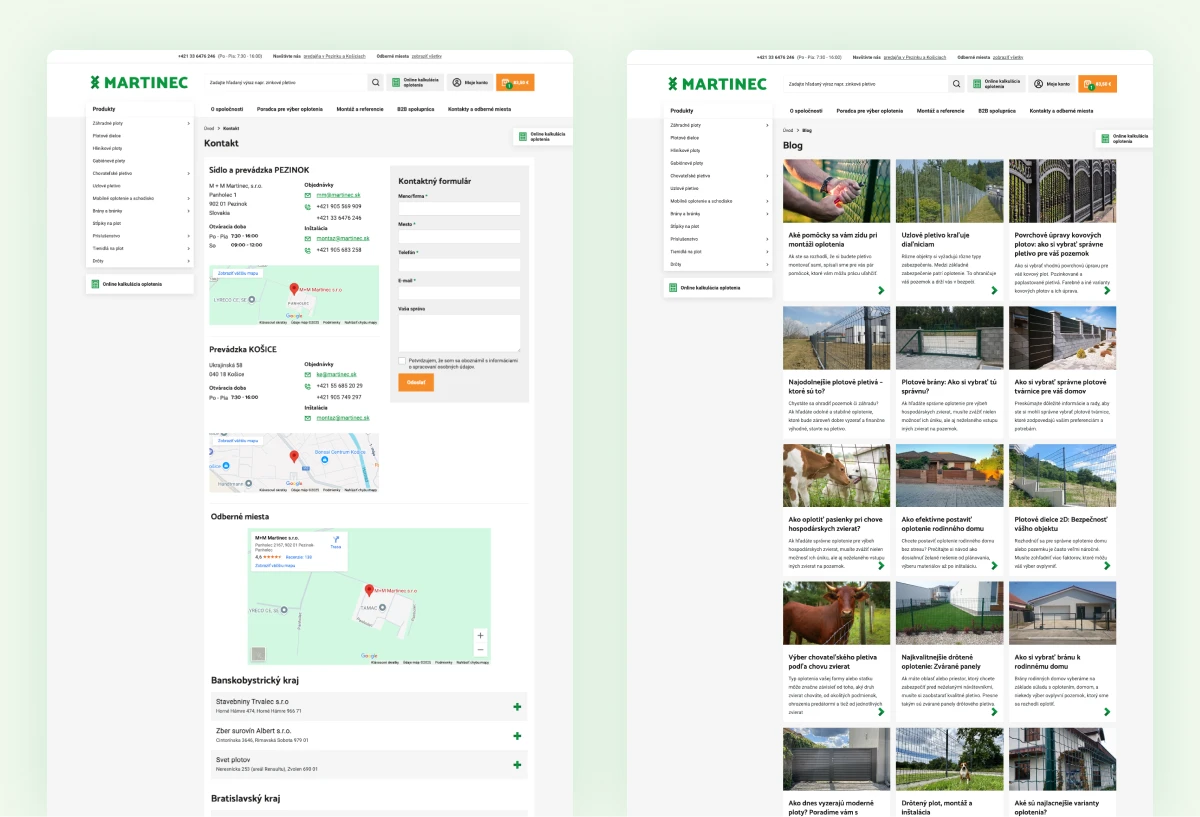The height and width of the screenshot is (817, 1200).
Task: Click green arrow on Uzlové pletivo kraľuje article
Action: click(994, 291)
